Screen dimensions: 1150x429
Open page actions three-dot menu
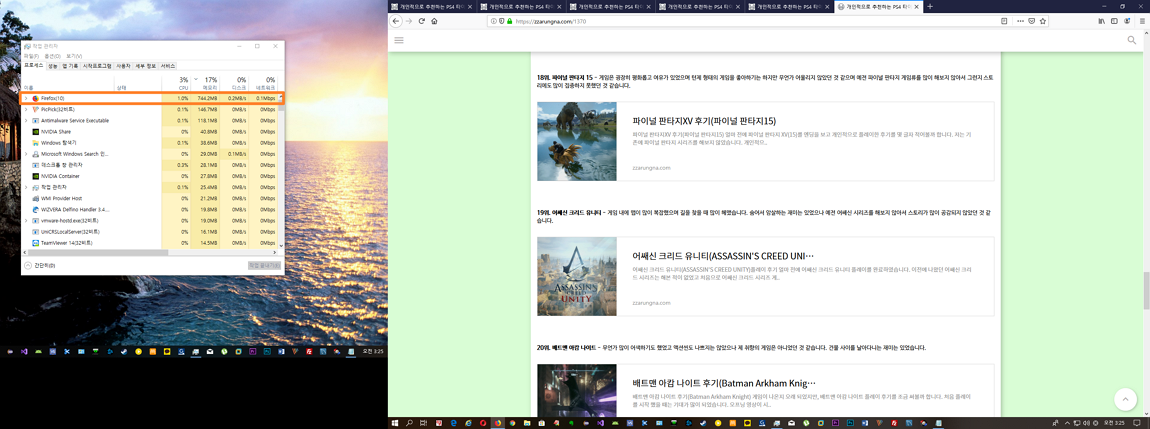click(x=1020, y=21)
